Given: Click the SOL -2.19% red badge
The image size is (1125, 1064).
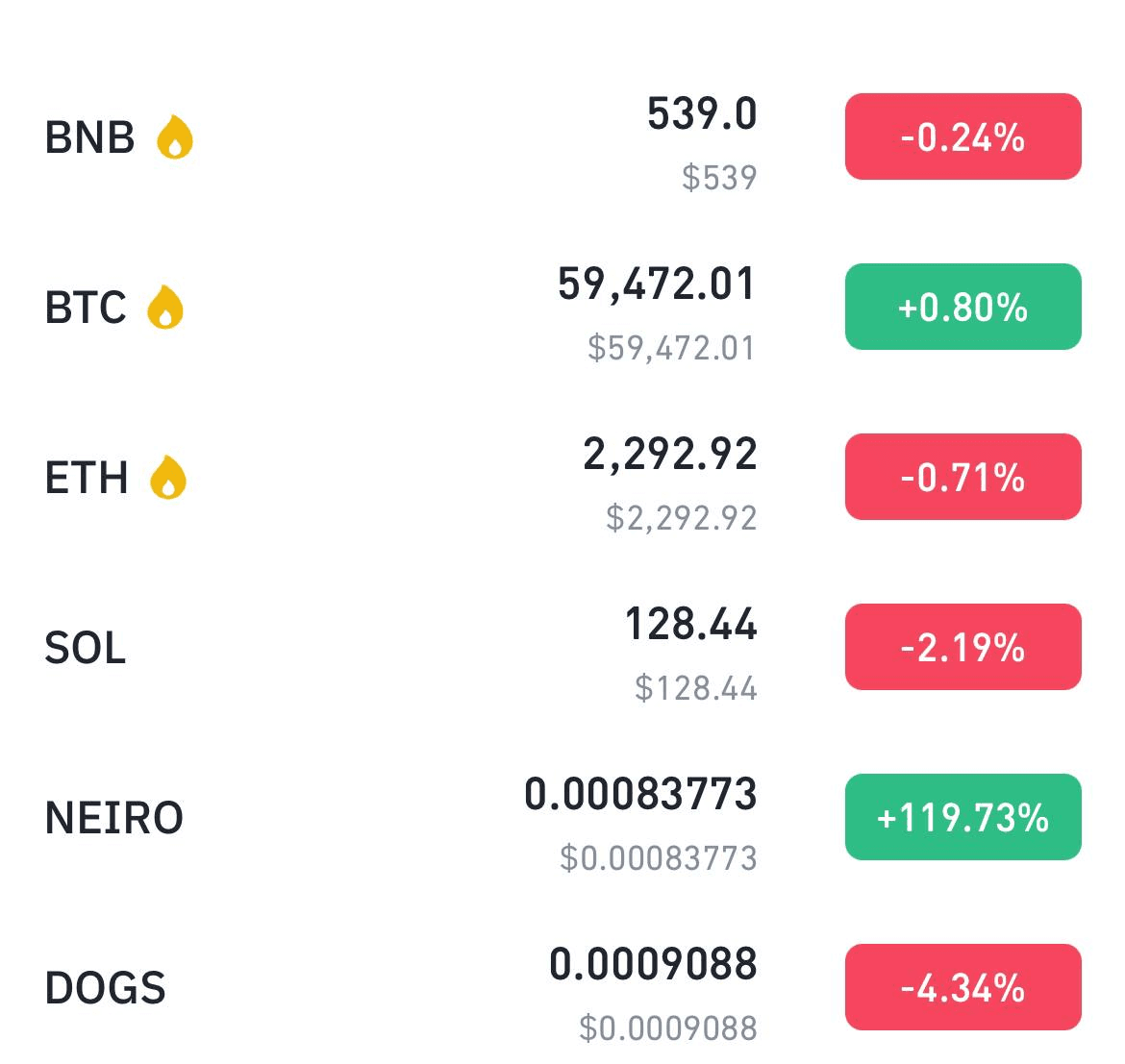Looking at the screenshot, I should pyautogui.click(x=962, y=647).
